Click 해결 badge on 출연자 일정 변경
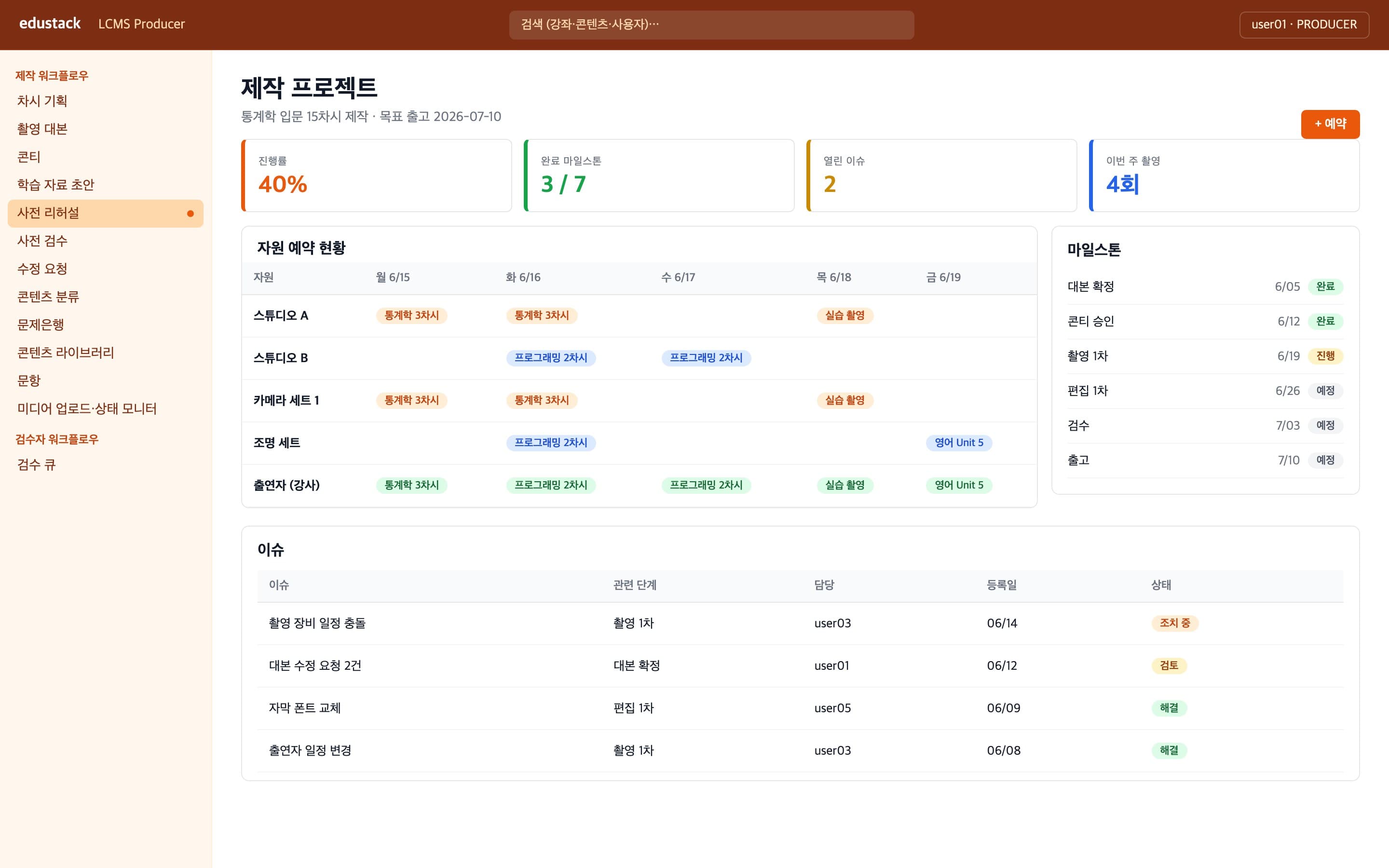This screenshot has height=868, width=1389. [x=1169, y=751]
